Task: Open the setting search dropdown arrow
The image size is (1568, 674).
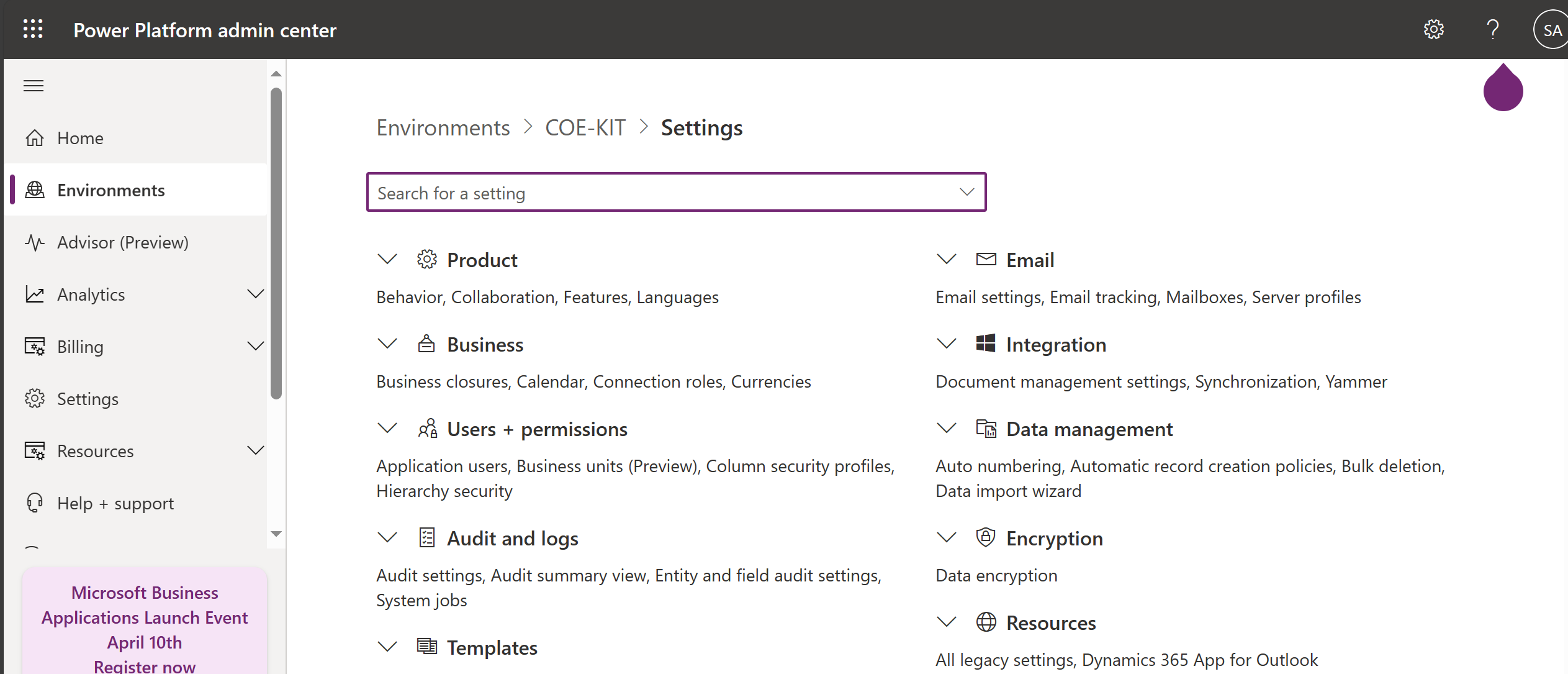Action: [966, 192]
